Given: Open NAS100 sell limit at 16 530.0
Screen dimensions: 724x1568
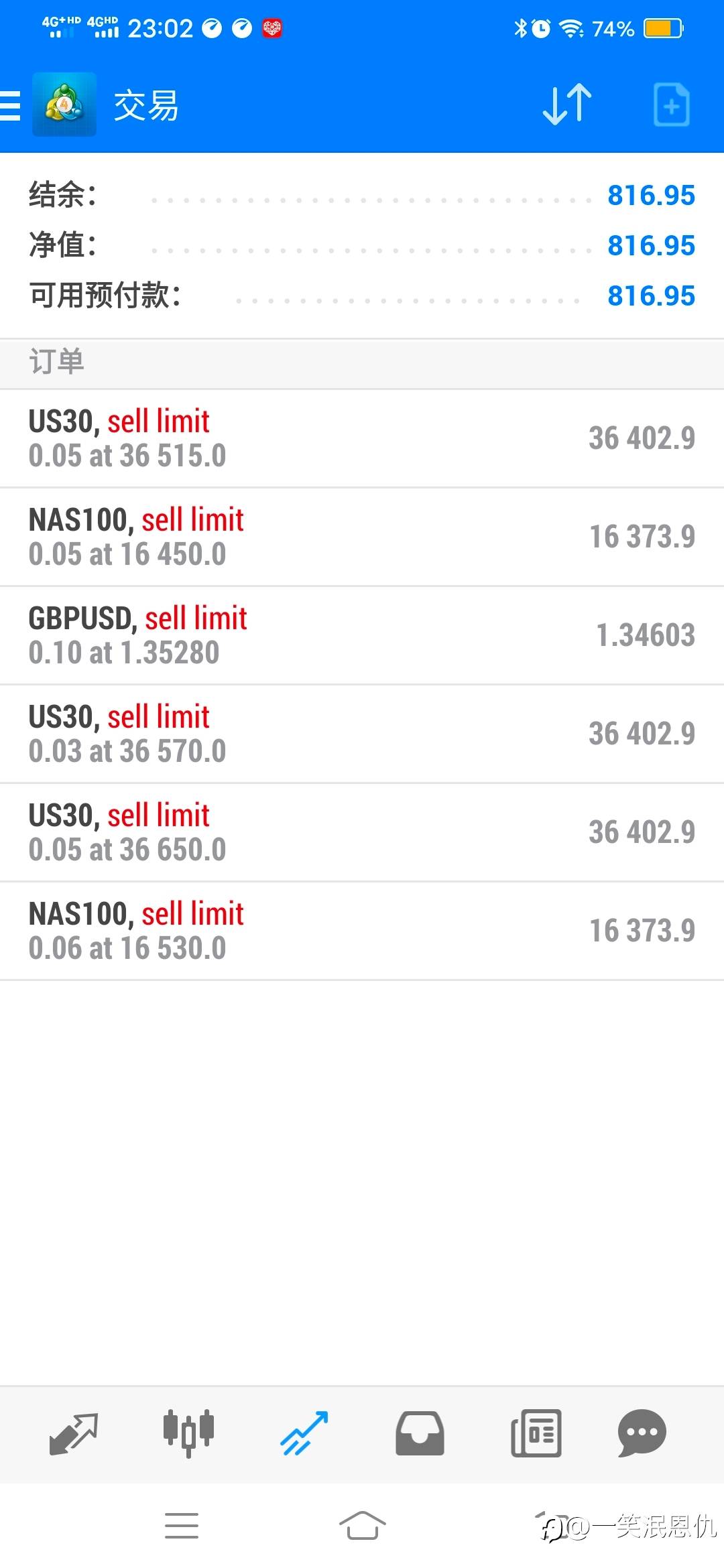Looking at the screenshot, I should [x=362, y=931].
